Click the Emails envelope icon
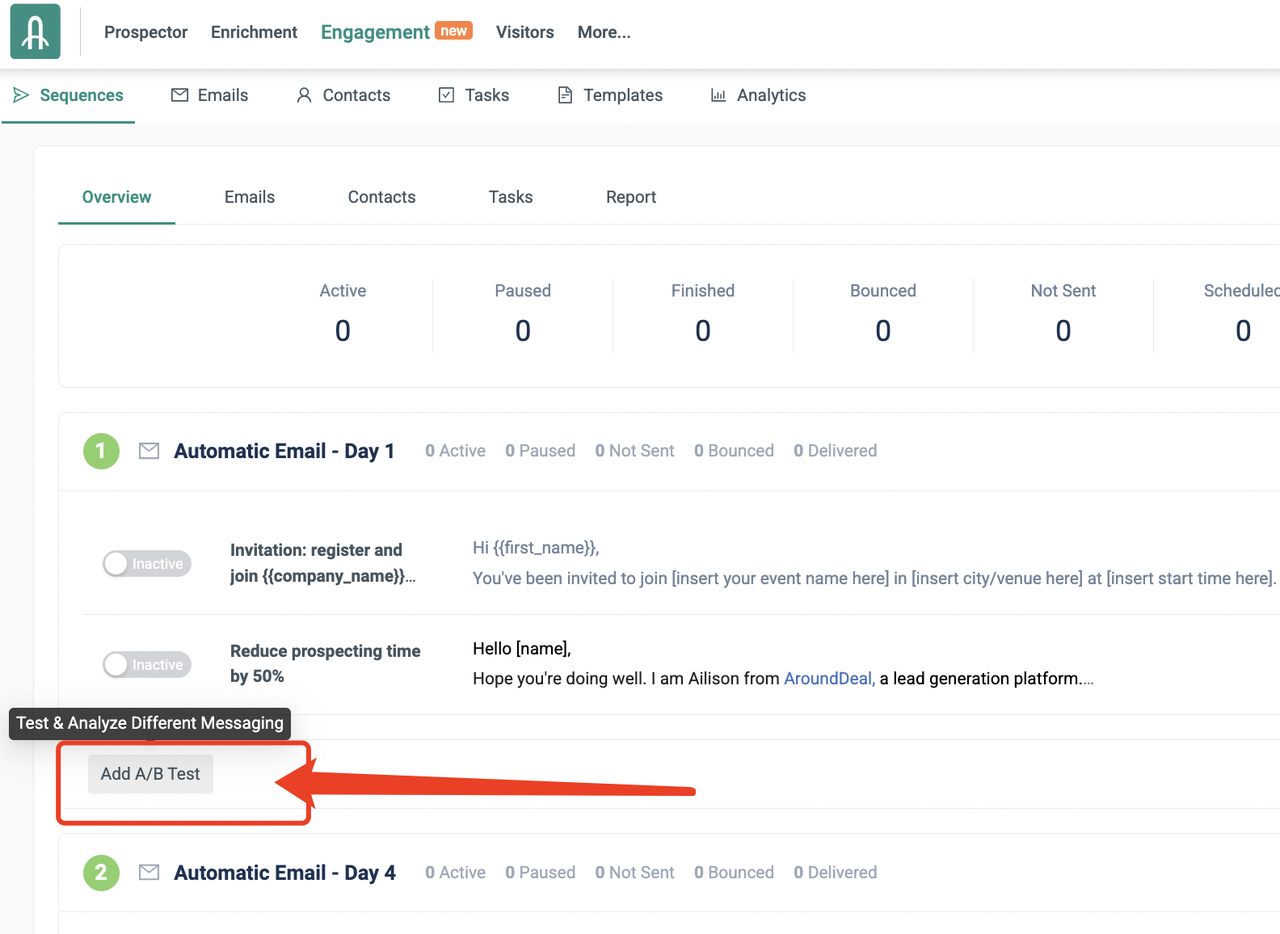The height and width of the screenshot is (934, 1280). pyautogui.click(x=180, y=95)
